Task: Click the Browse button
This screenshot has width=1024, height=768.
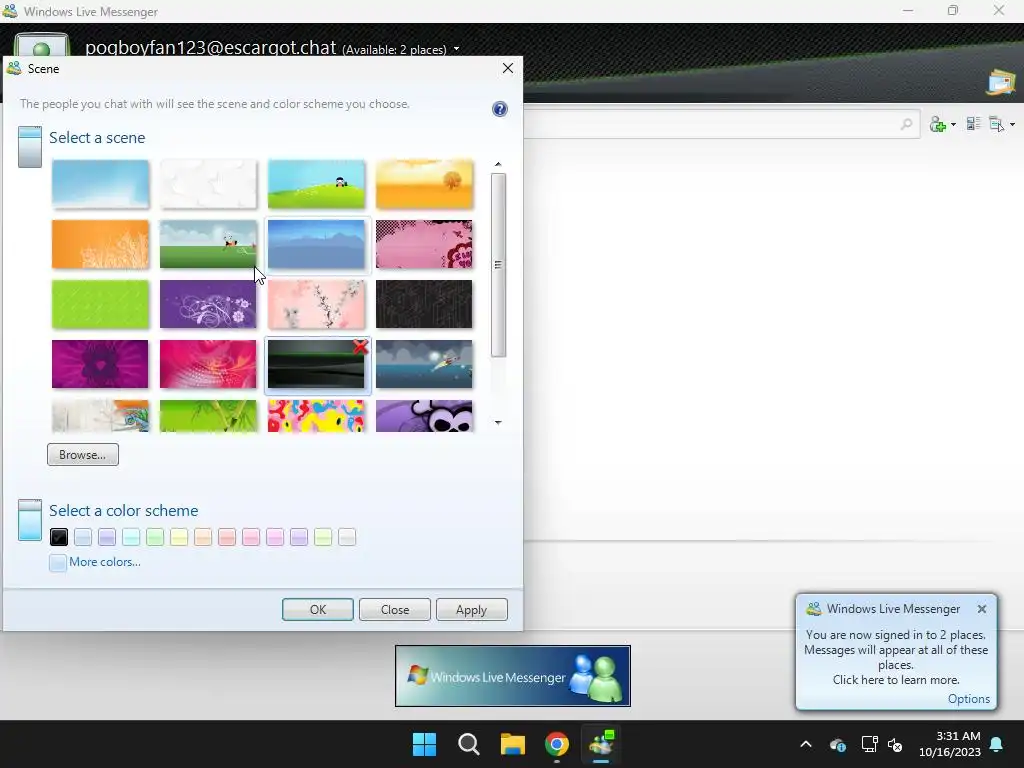Action: click(x=83, y=455)
